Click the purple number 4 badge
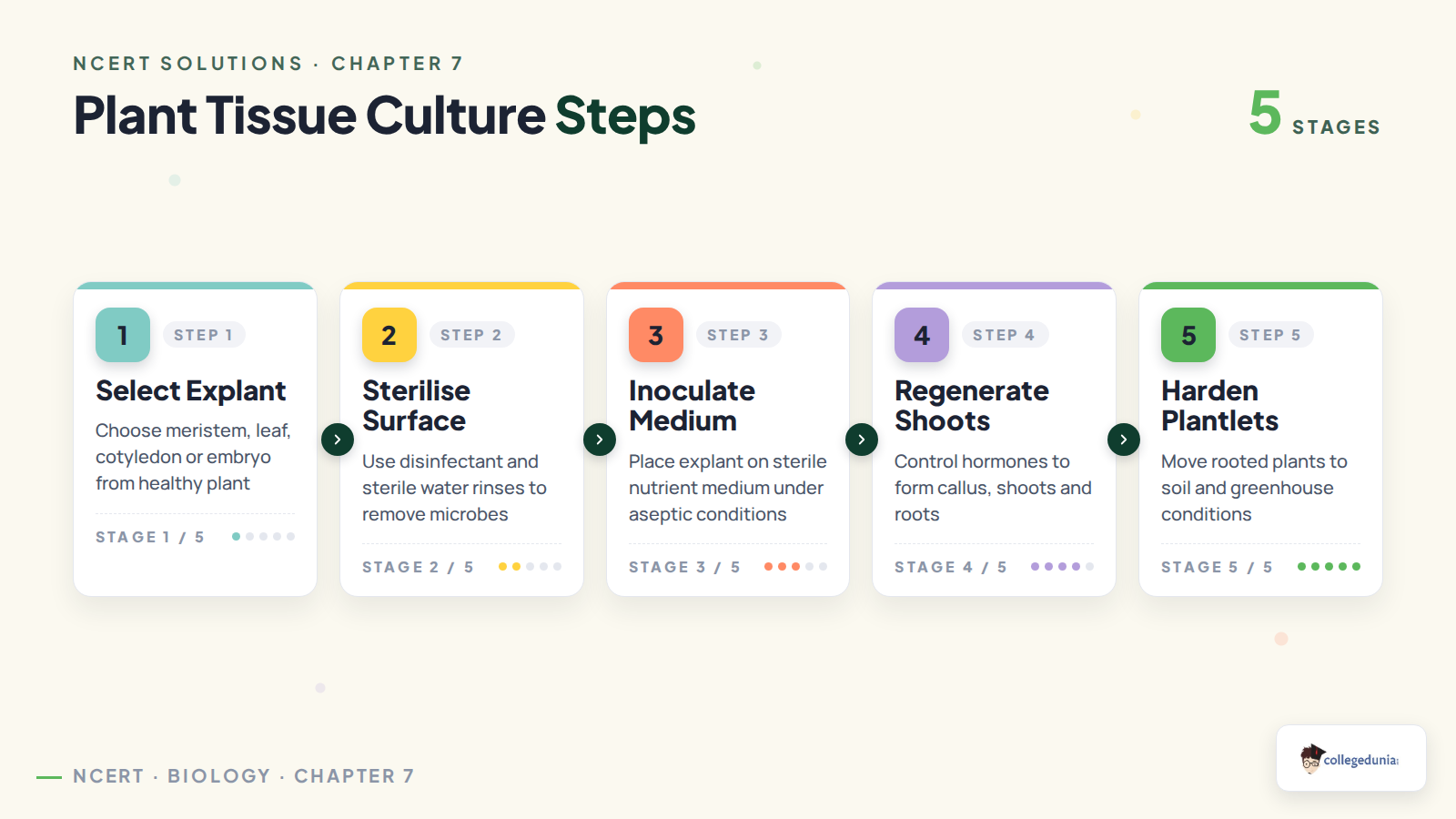This screenshot has height=819, width=1456. 922,335
